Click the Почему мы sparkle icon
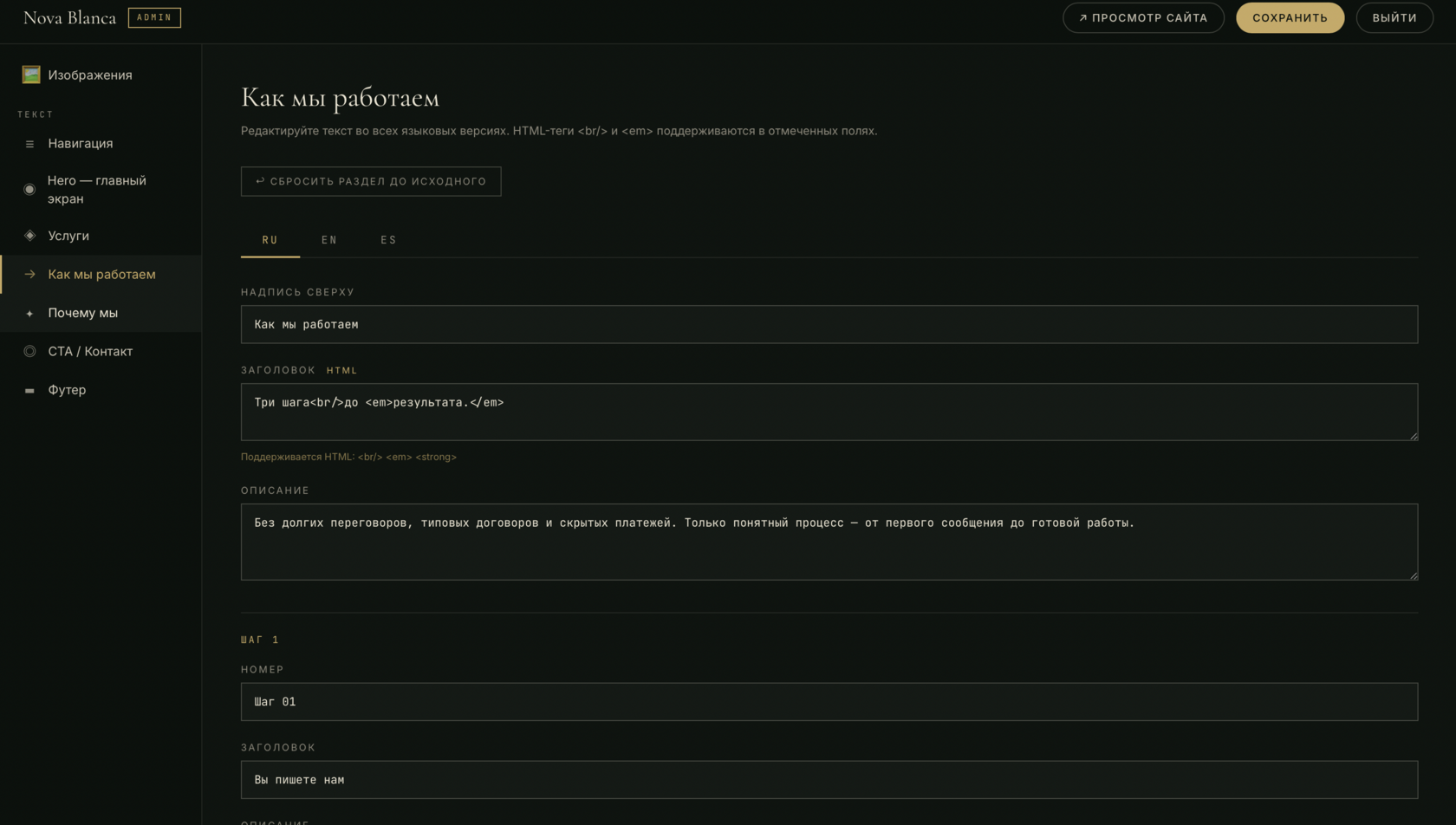Screen dimensions: 1456x825 tap(29, 314)
